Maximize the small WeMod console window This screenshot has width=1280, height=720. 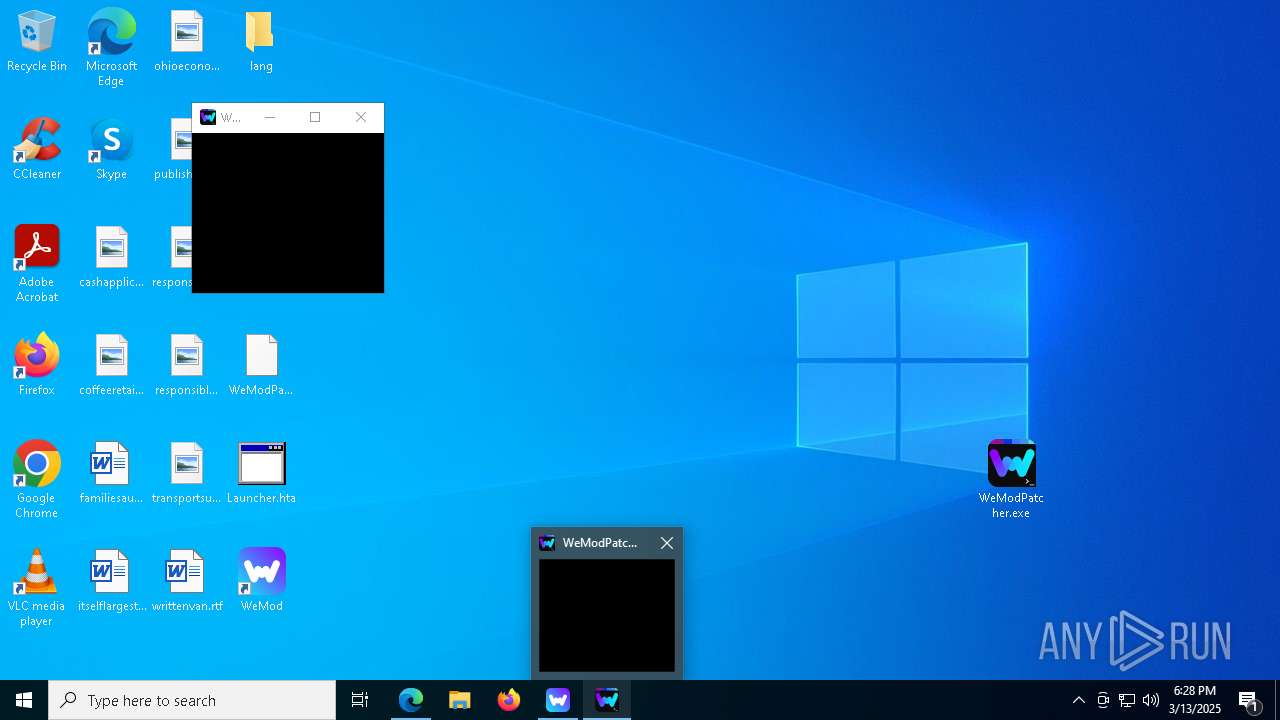coord(315,117)
